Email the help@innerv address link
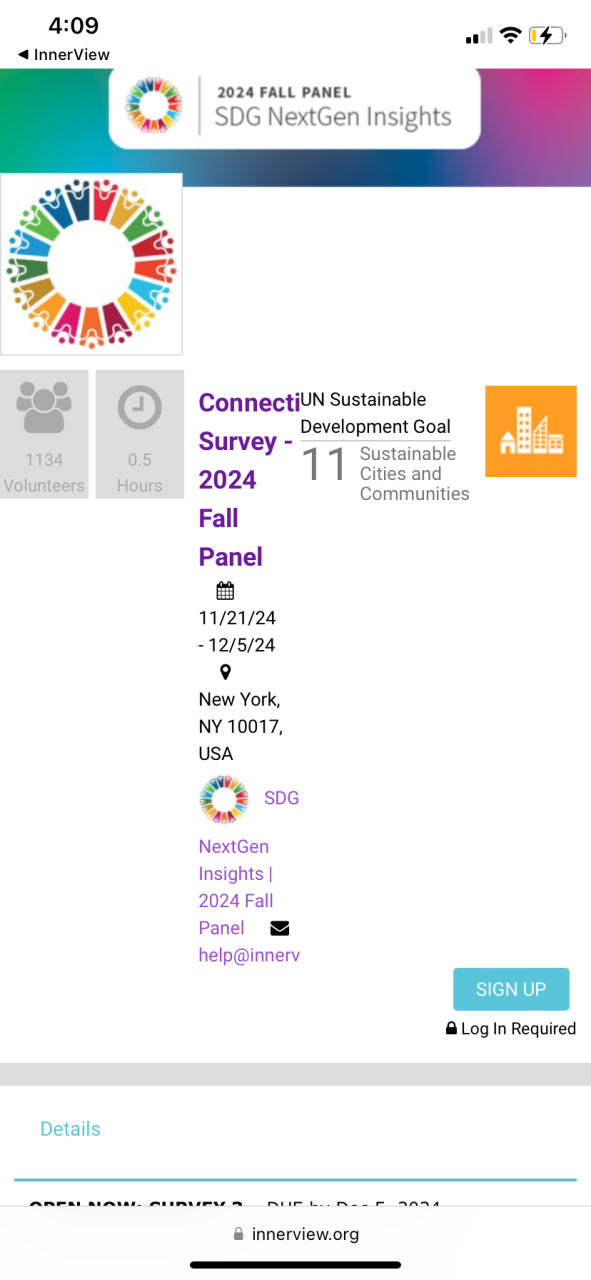This screenshot has height=1280, width=591. click(249, 955)
